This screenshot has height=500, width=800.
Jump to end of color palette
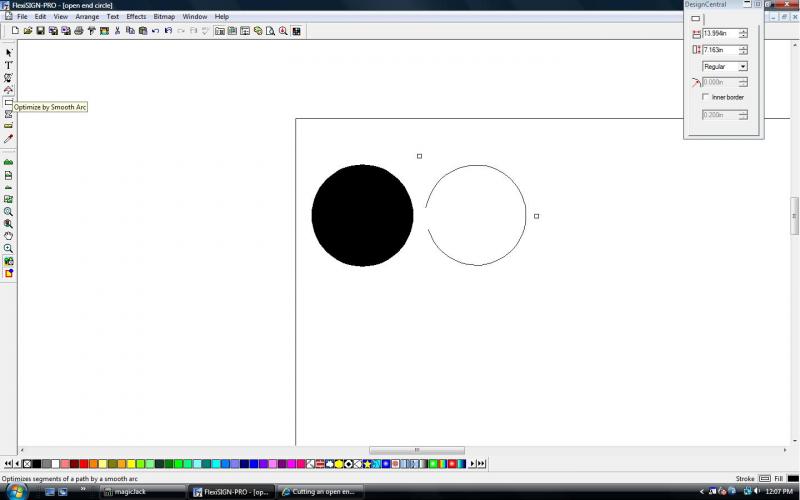pyautogui.click(x=481, y=464)
